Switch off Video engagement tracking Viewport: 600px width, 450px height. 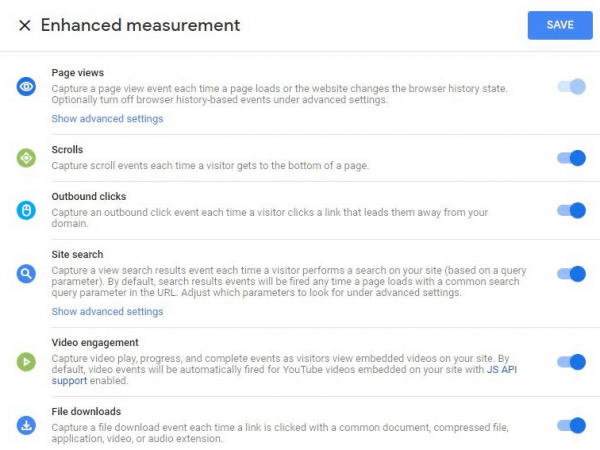[x=571, y=362]
